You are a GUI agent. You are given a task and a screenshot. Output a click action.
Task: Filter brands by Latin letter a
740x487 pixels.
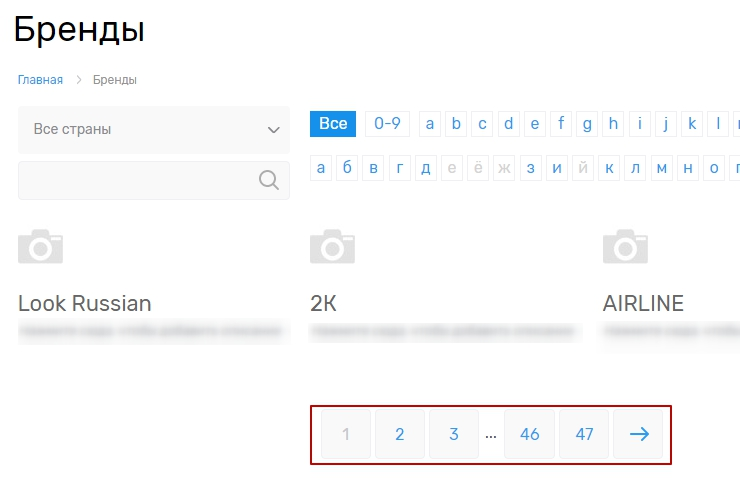(431, 124)
